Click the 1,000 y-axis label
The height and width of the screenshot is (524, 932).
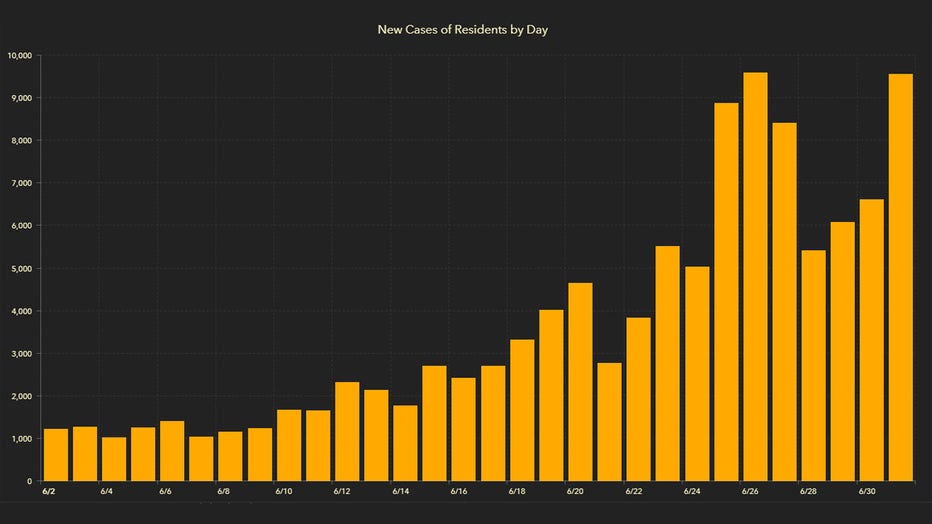point(21,439)
